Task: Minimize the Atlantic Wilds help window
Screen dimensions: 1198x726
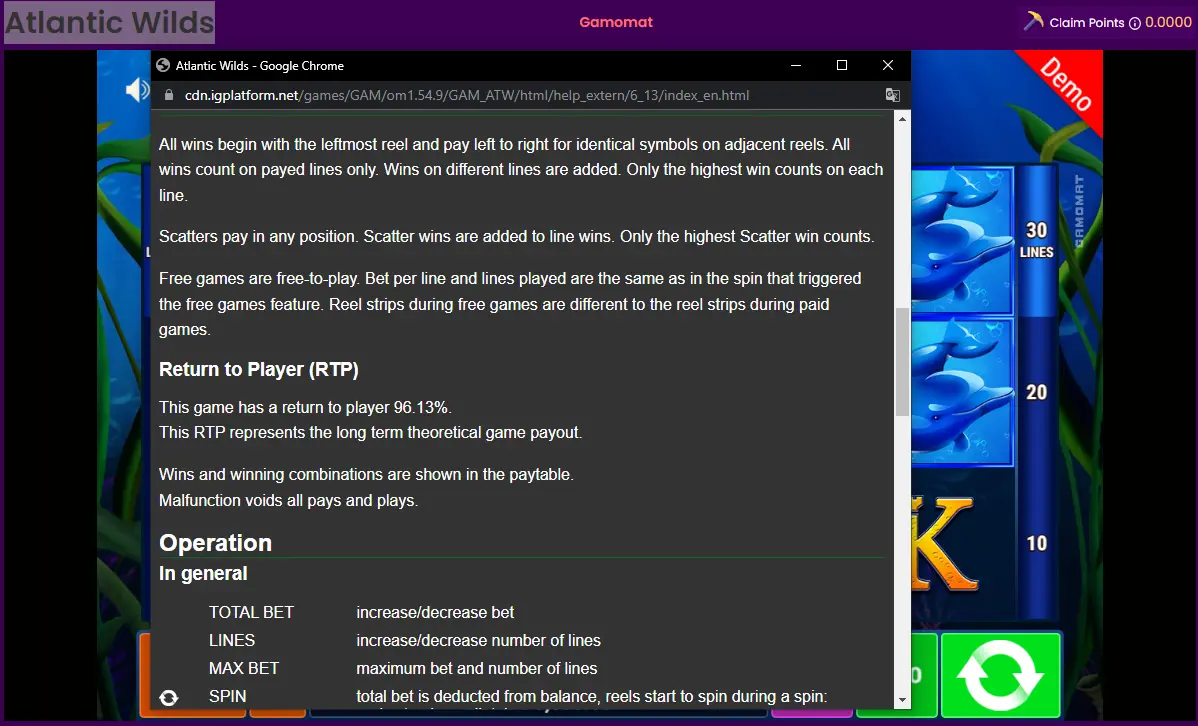Action: point(795,65)
